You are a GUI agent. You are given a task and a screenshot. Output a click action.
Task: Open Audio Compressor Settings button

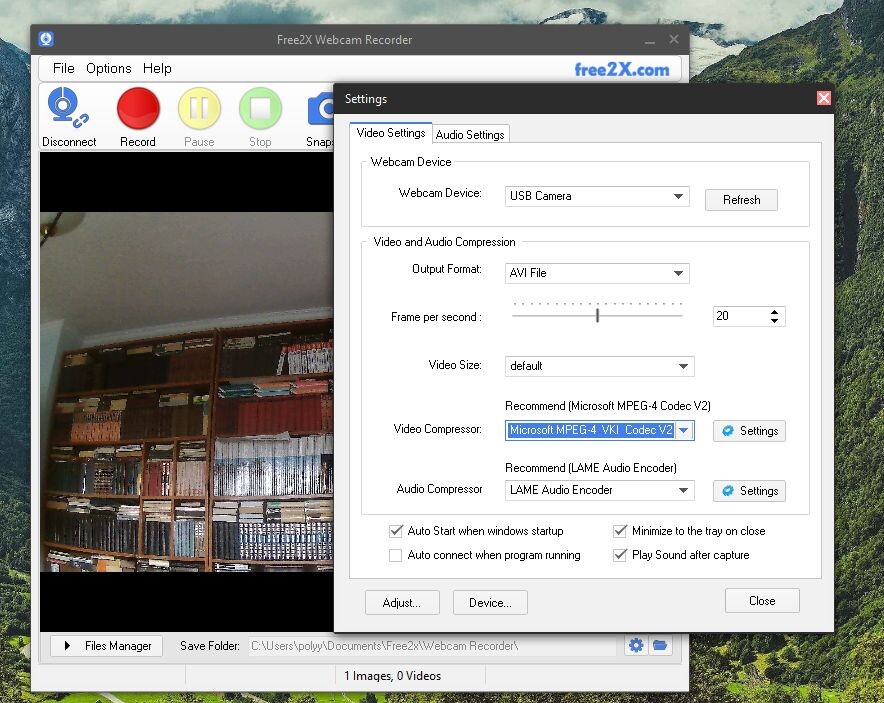pyautogui.click(x=749, y=490)
